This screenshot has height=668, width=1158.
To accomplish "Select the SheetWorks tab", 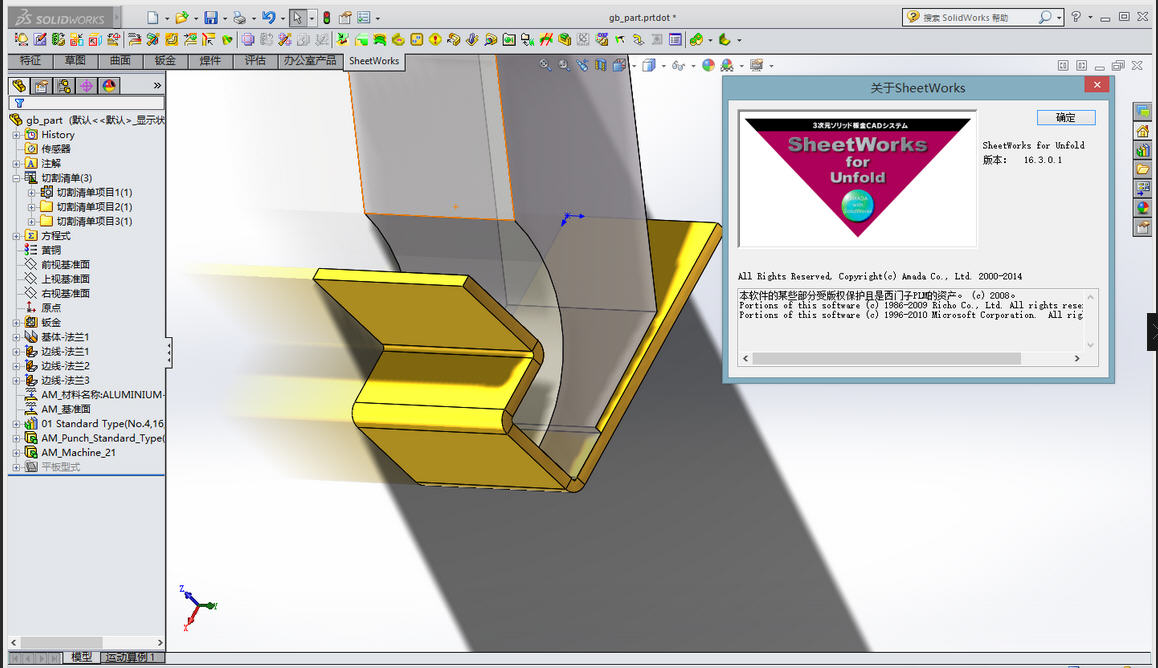I will tap(374, 61).
